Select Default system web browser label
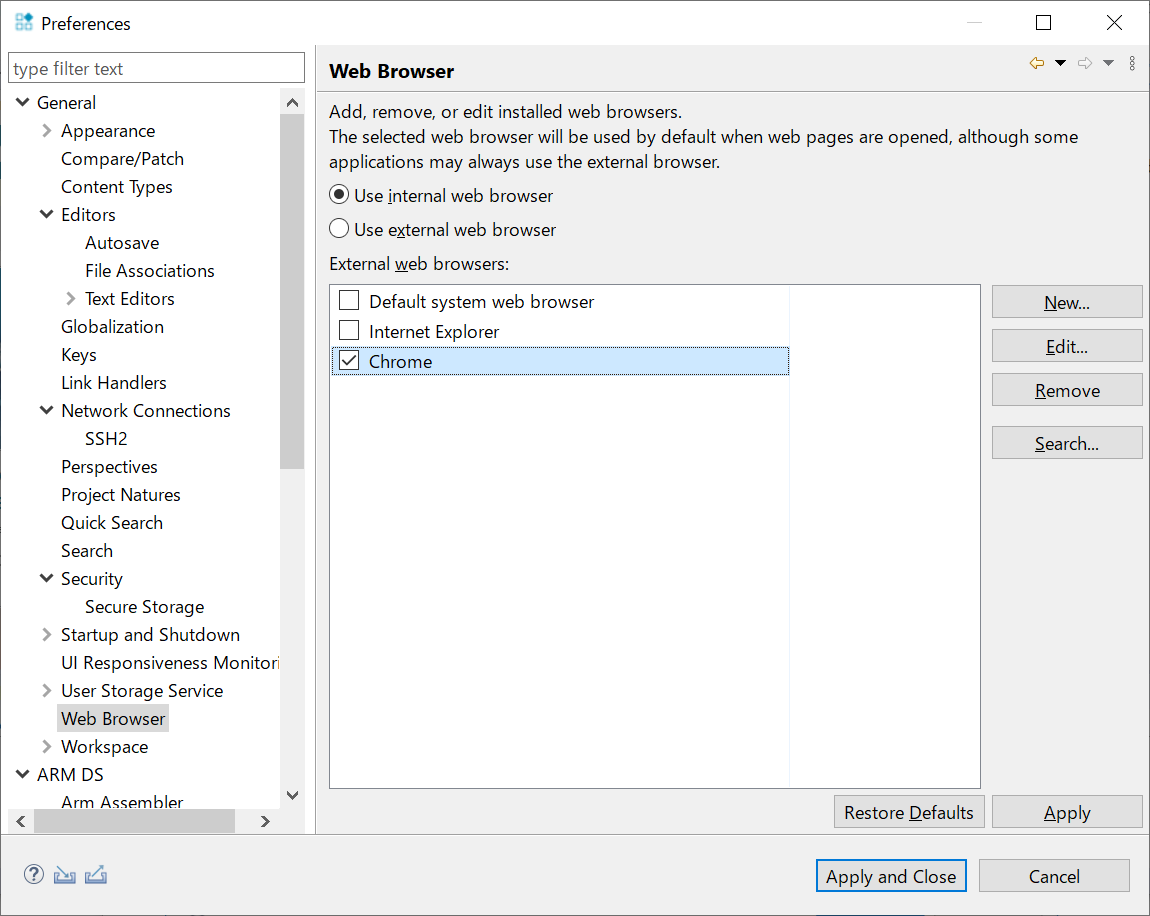 point(481,301)
